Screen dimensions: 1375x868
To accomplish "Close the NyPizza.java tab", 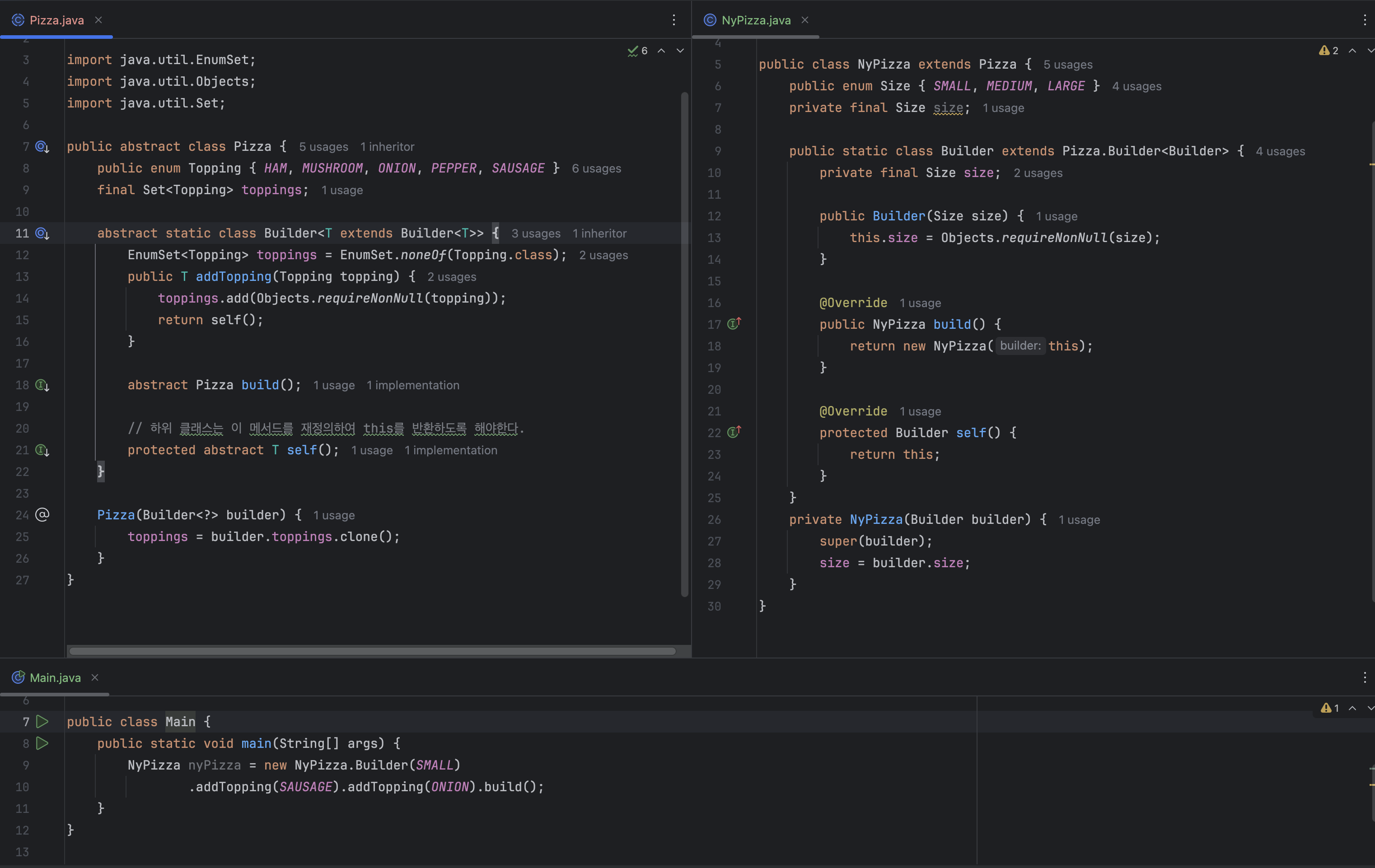I will point(804,20).
